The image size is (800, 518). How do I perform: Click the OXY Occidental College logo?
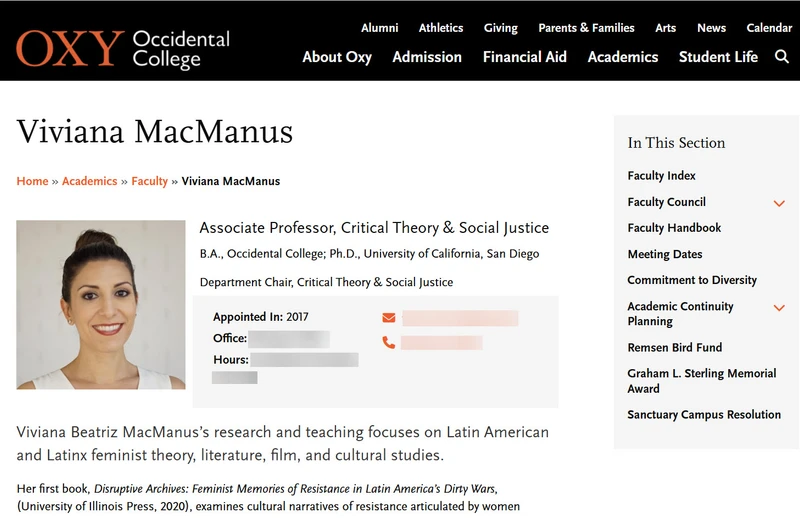pos(123,49)
